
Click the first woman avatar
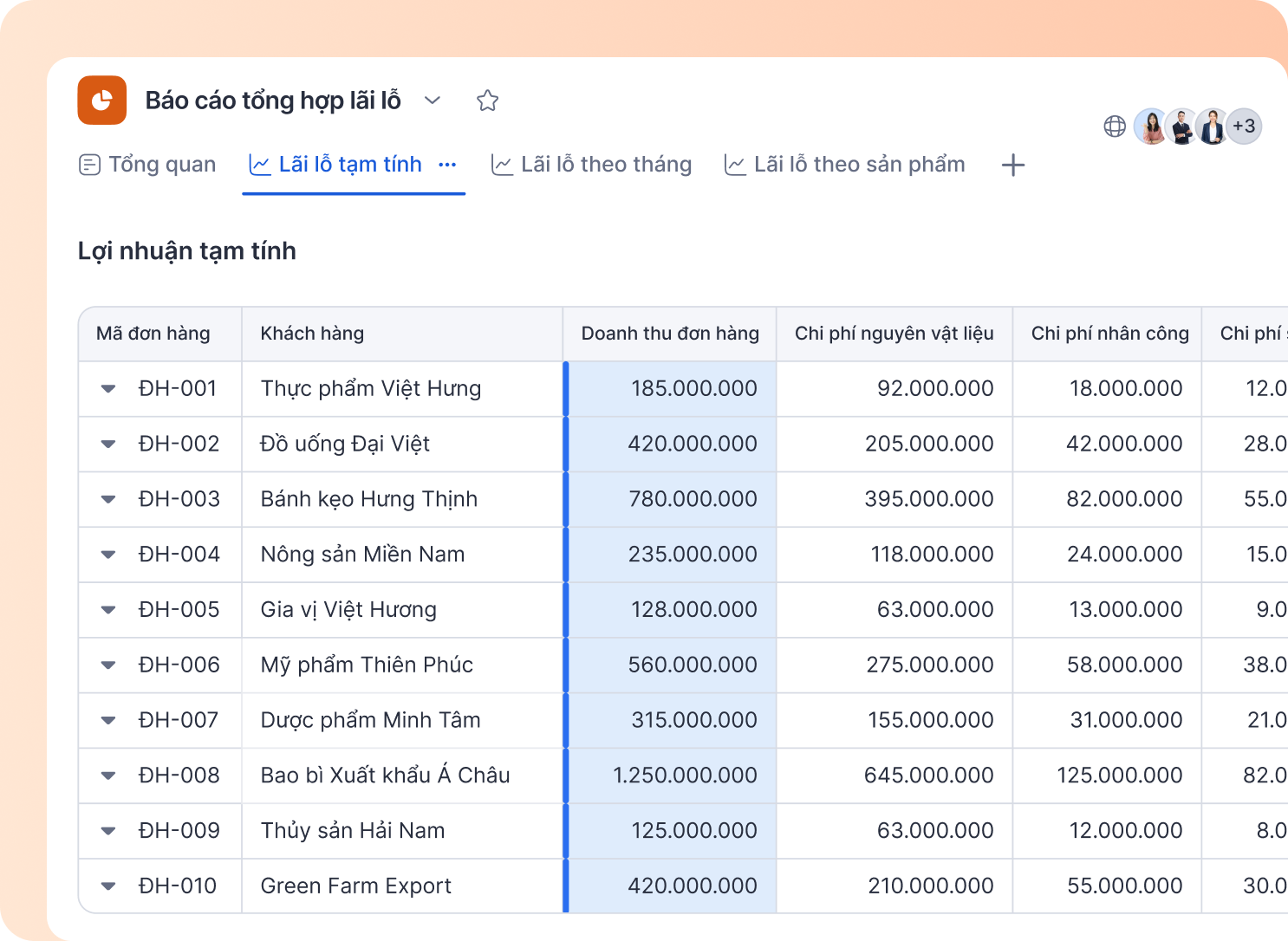(1152, 127)
